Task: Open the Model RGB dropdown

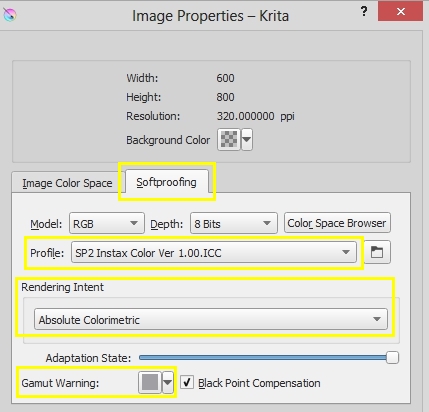Action: tap(107, 223)
